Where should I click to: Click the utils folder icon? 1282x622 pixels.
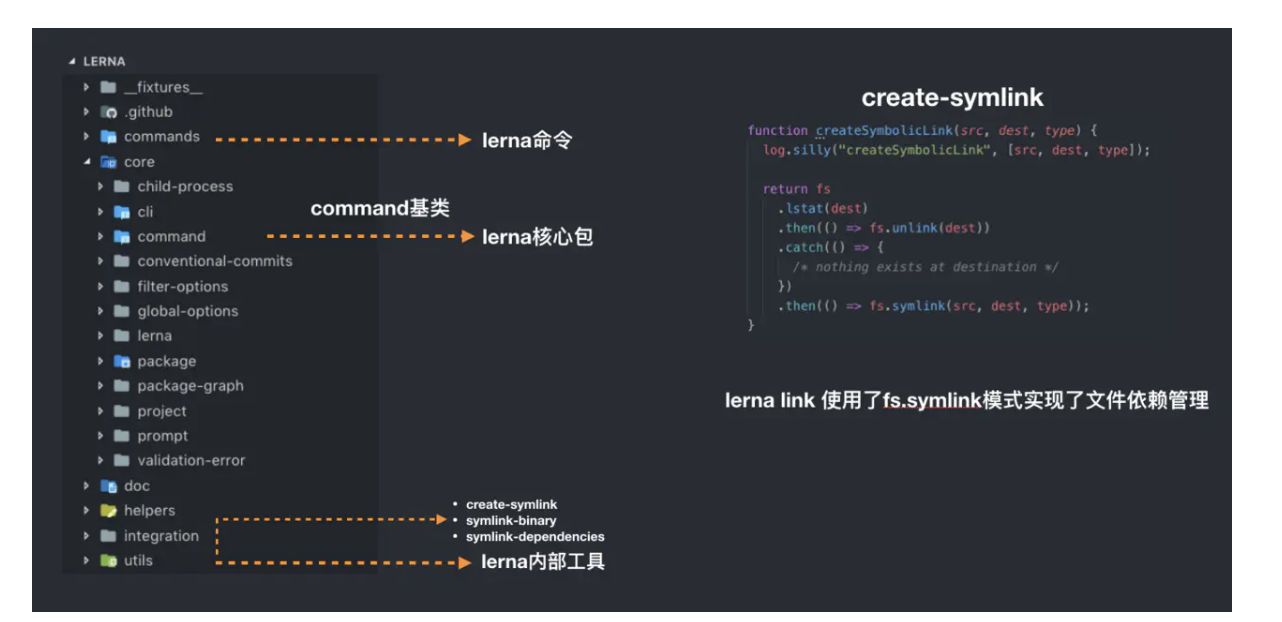coord(108,561)
